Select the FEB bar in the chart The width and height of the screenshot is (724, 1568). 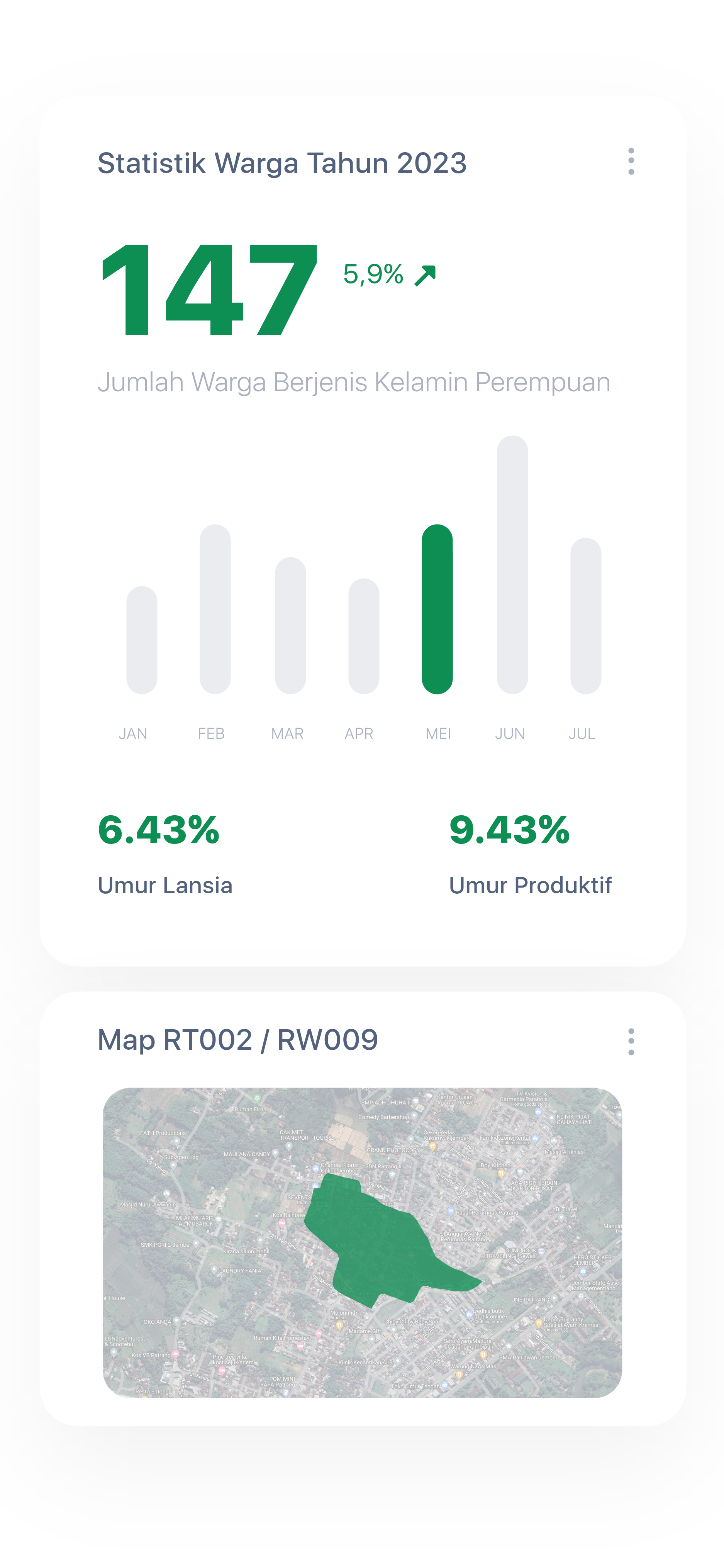click(x=215, y=609)
